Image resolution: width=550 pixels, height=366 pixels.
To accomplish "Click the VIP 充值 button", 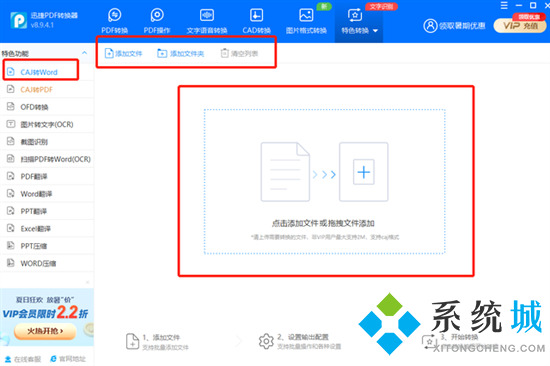I will (520, 26).
